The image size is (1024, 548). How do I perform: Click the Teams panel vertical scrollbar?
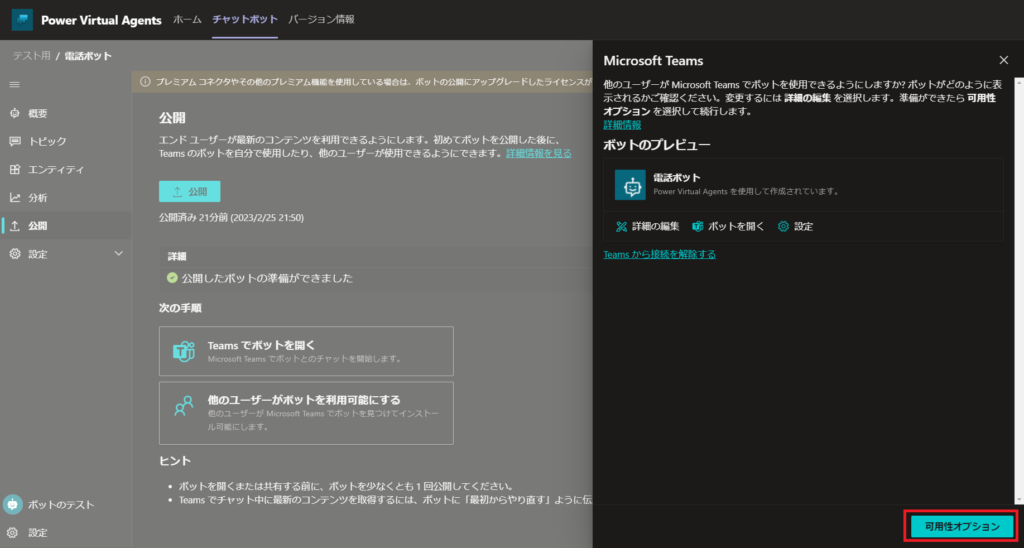[1018, 291]
